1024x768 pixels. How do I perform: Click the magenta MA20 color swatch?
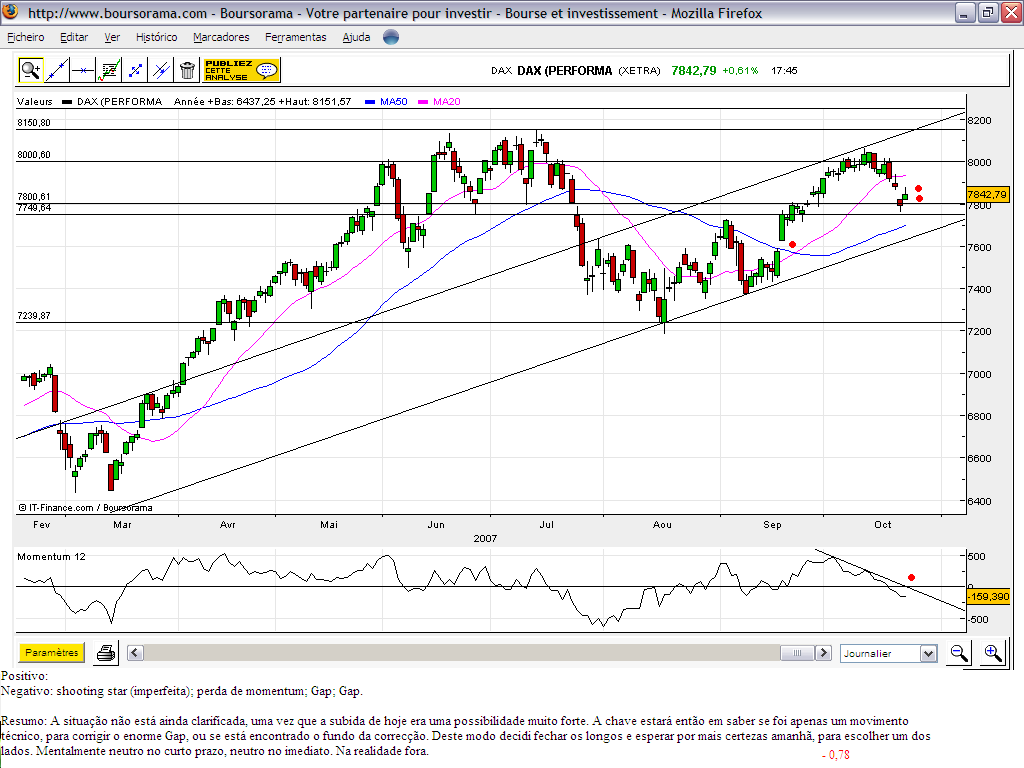click(x=423, y=102)
